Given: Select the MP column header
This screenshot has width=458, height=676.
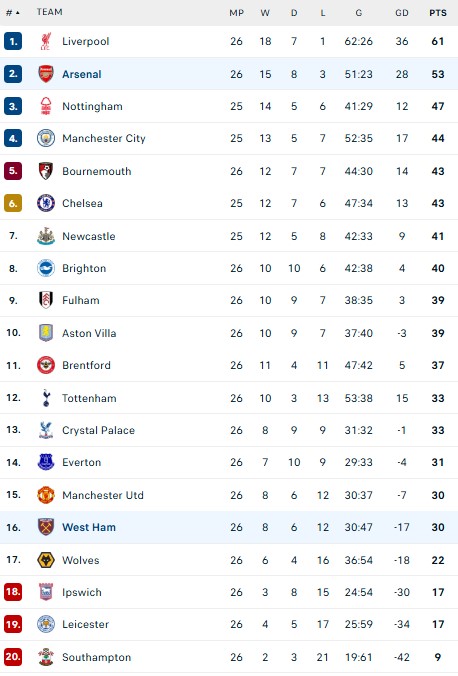Looking at the screenshot, I should click(x=236, y=13).
